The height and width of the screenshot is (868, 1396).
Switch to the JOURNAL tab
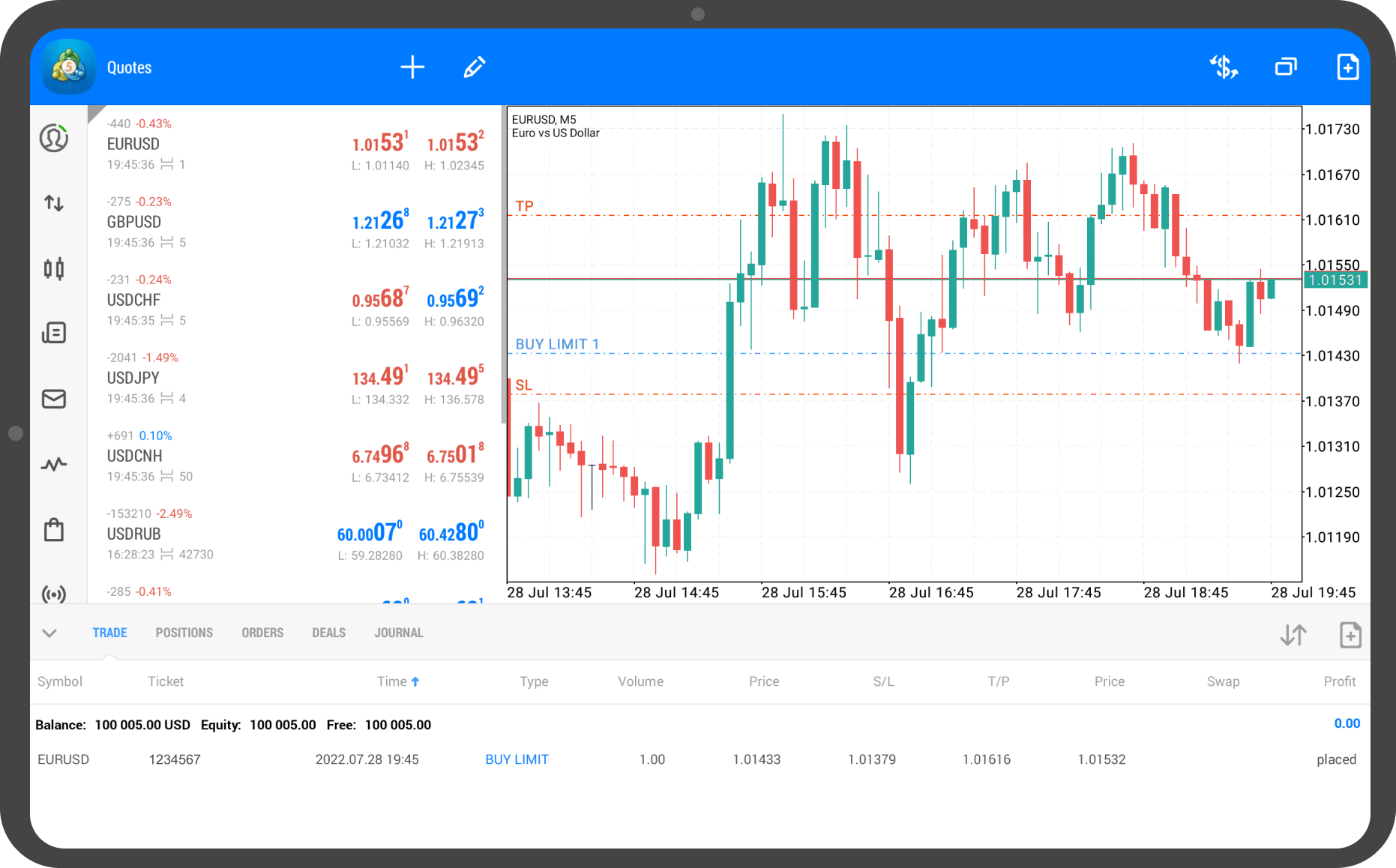(x=399, y=633)
